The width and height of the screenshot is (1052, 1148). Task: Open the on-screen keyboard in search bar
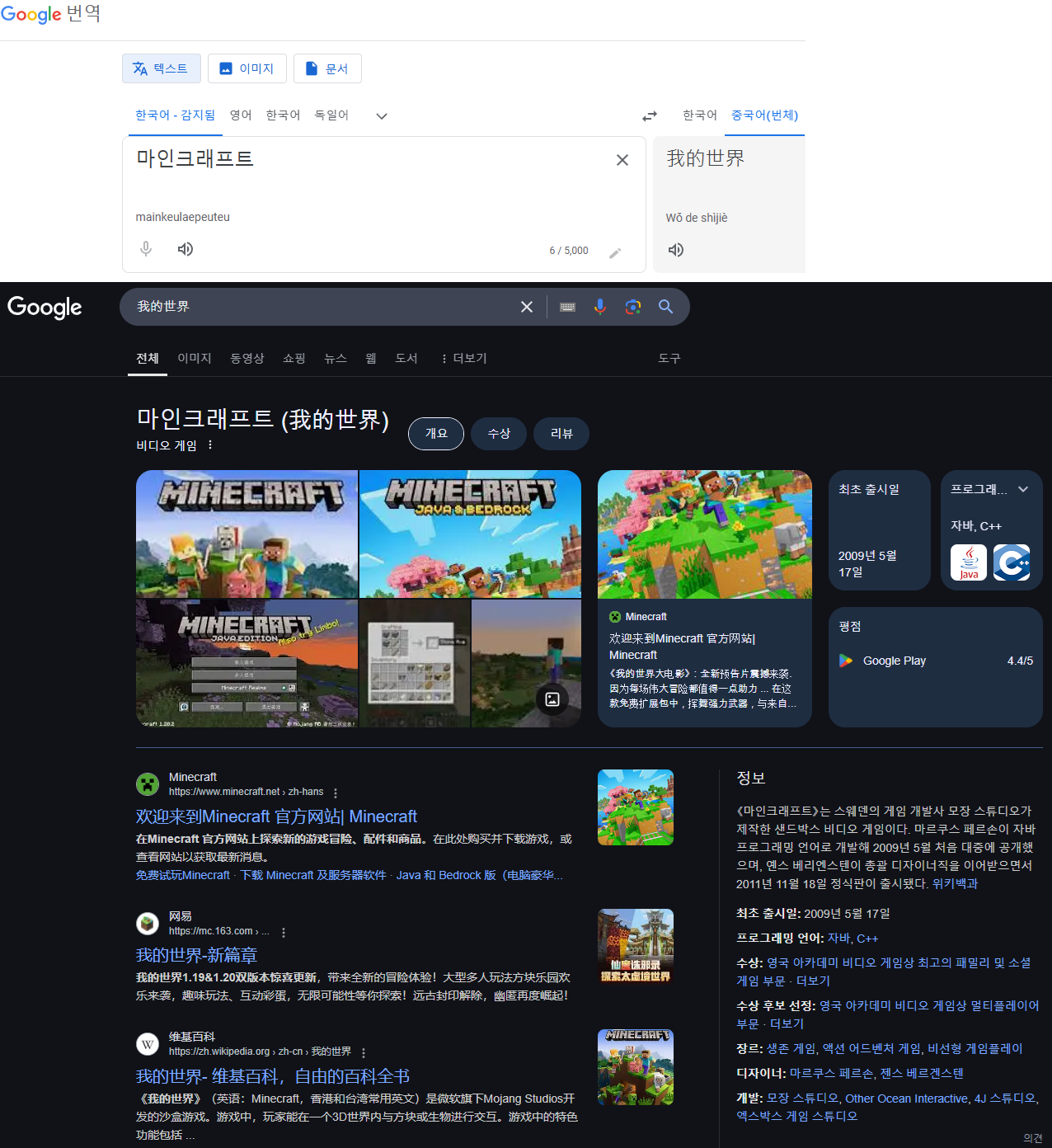pos(567,307)
